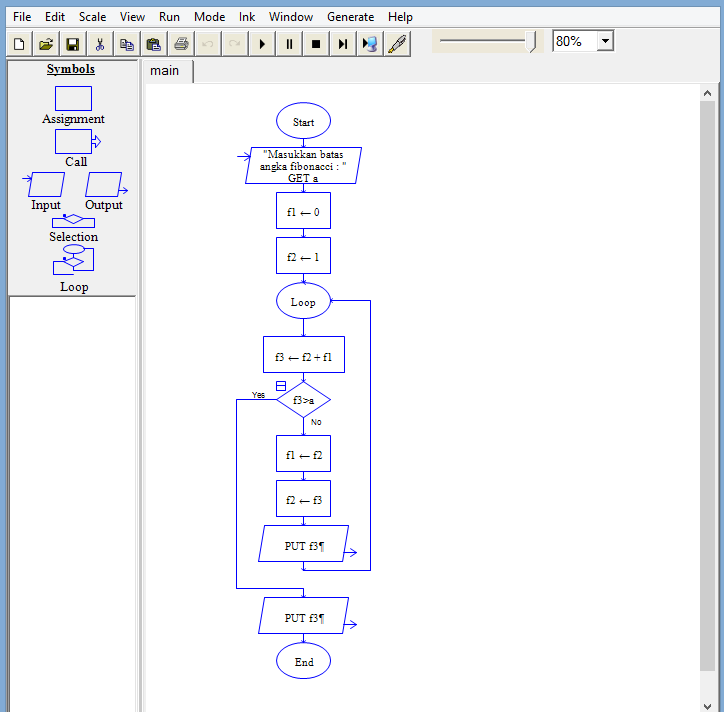Open the Edit menu
The width and height of the screenshot is (724, 712).
[x=54, y=17]
